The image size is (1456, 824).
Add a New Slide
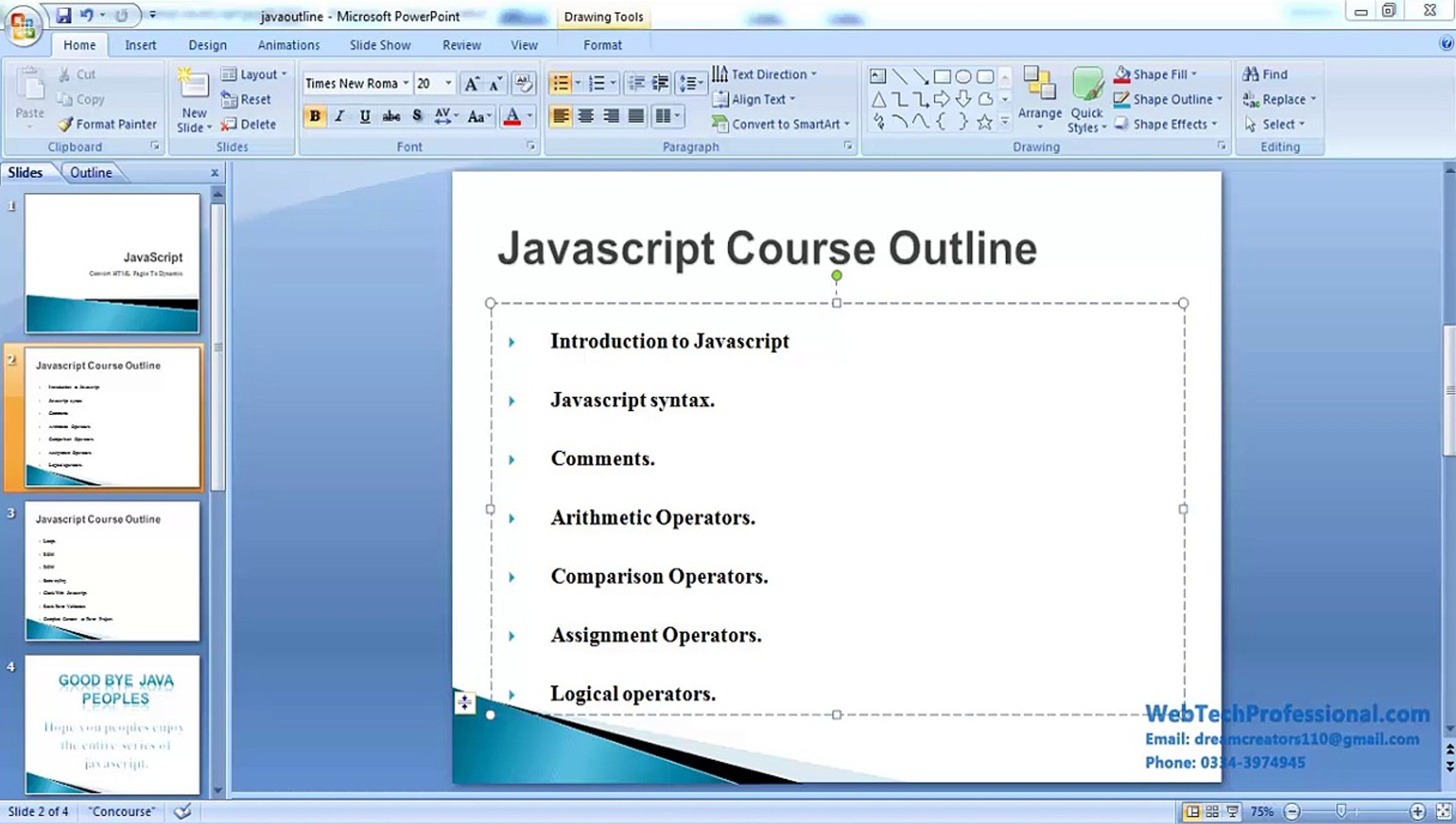pos(194,99)
